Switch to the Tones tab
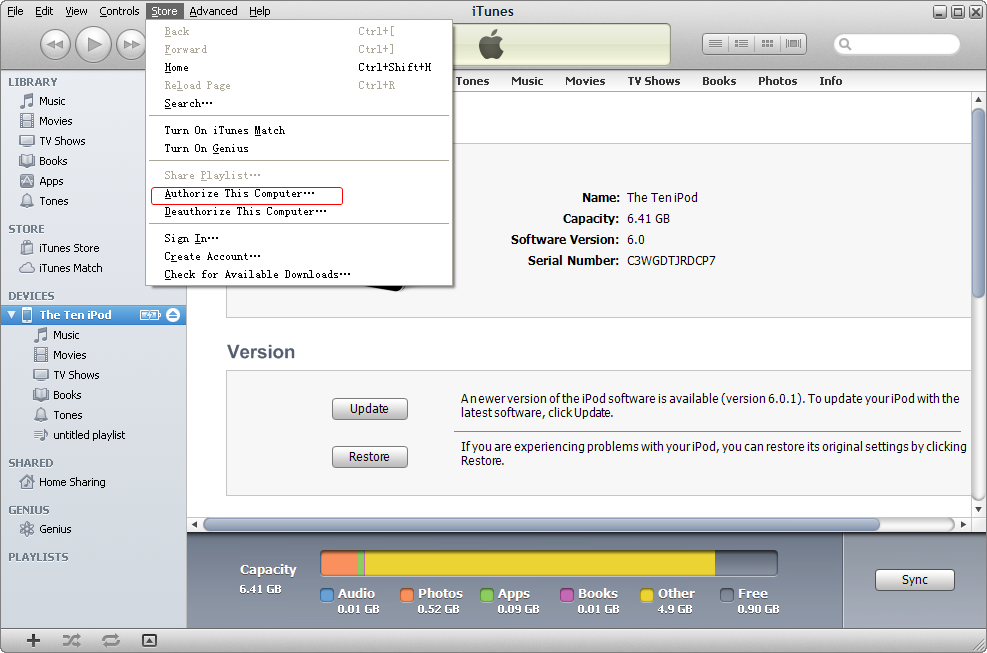 [x=472, y=81]
